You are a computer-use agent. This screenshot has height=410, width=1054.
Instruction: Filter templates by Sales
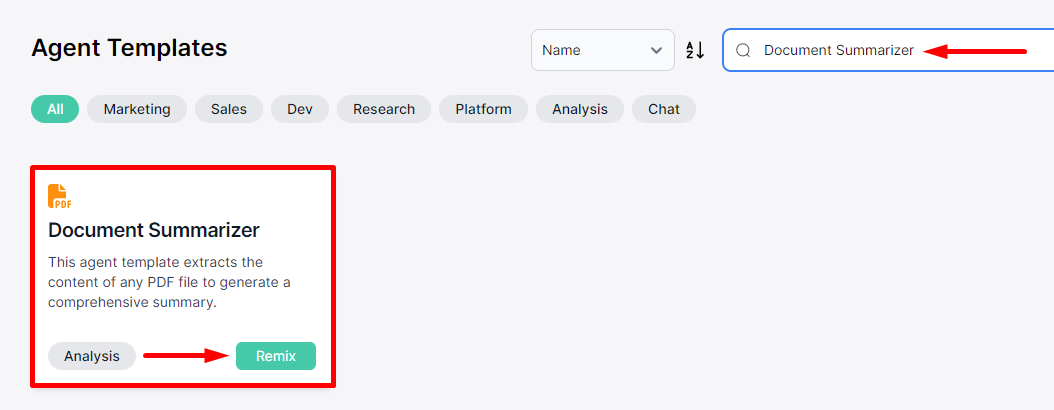[x=229, y=109]
